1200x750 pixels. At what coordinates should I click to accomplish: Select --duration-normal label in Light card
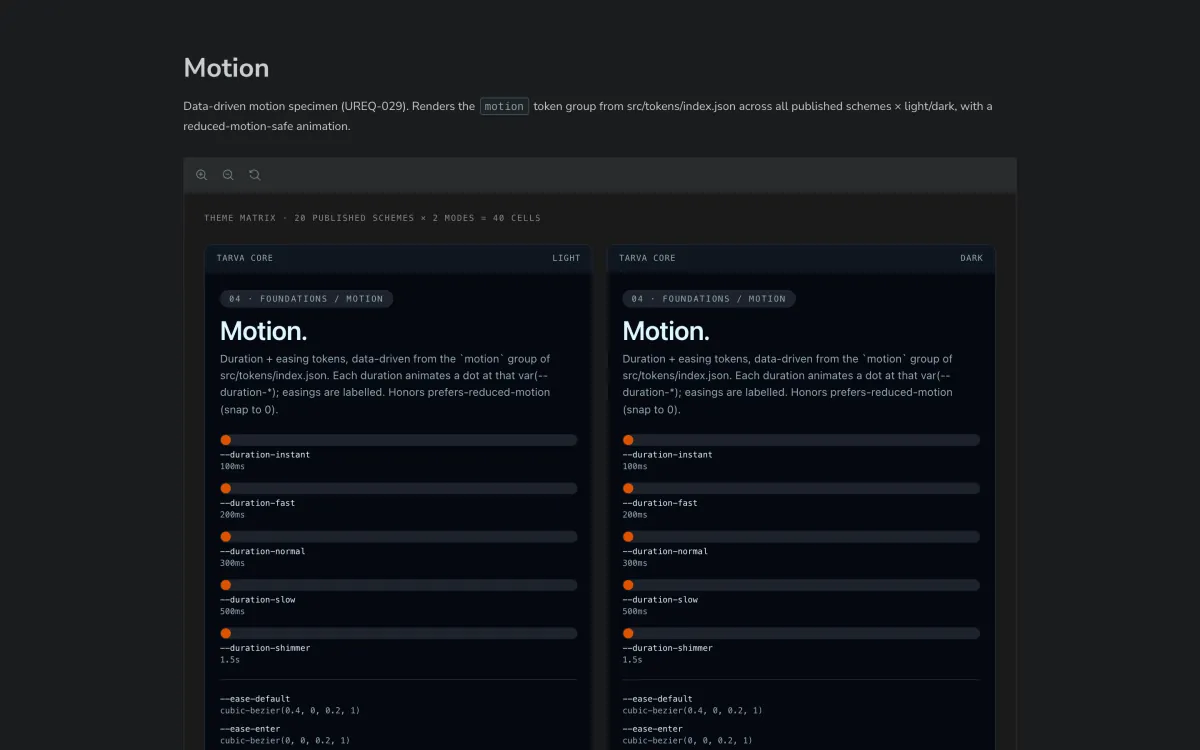coord(263,551)
